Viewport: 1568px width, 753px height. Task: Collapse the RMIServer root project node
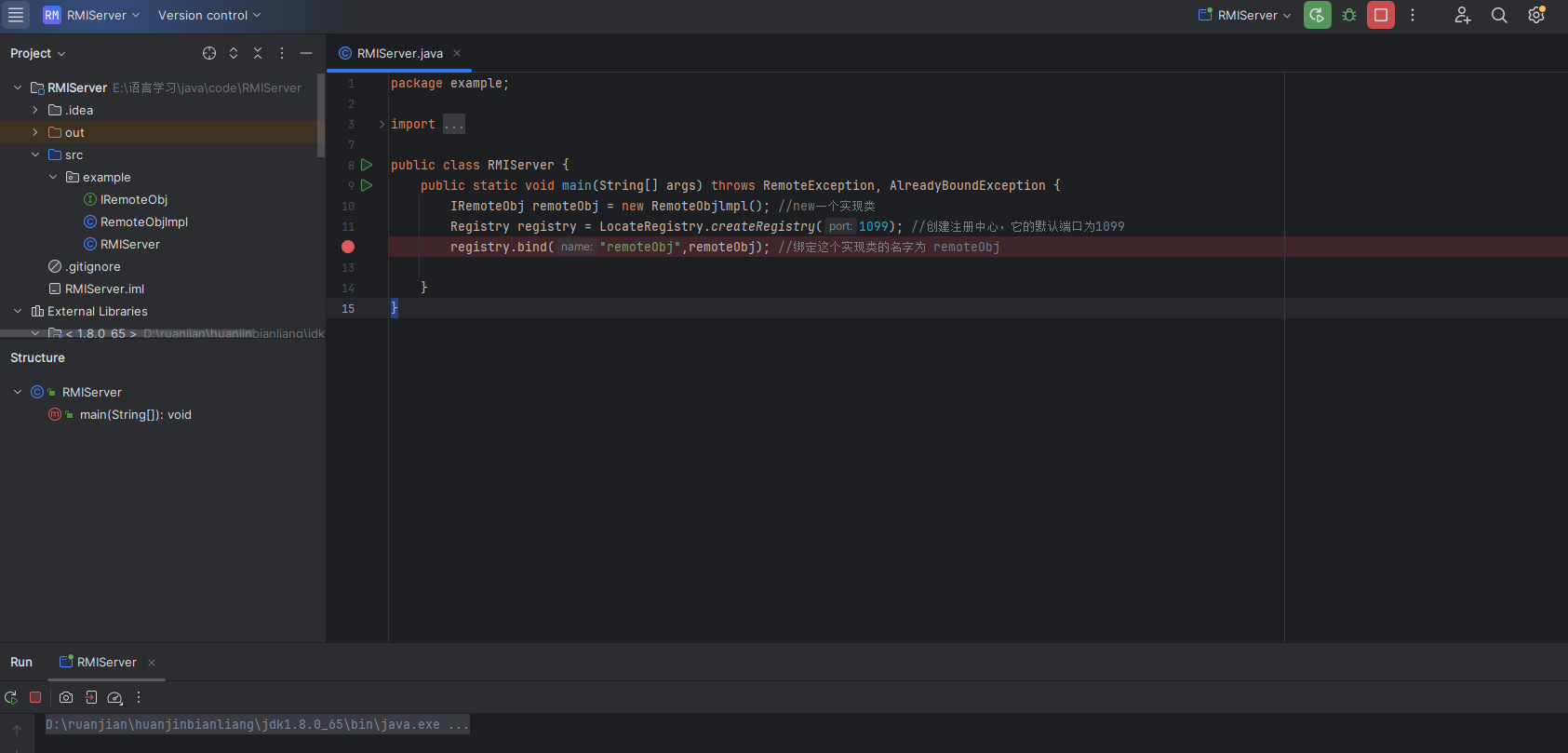(18, 87)
